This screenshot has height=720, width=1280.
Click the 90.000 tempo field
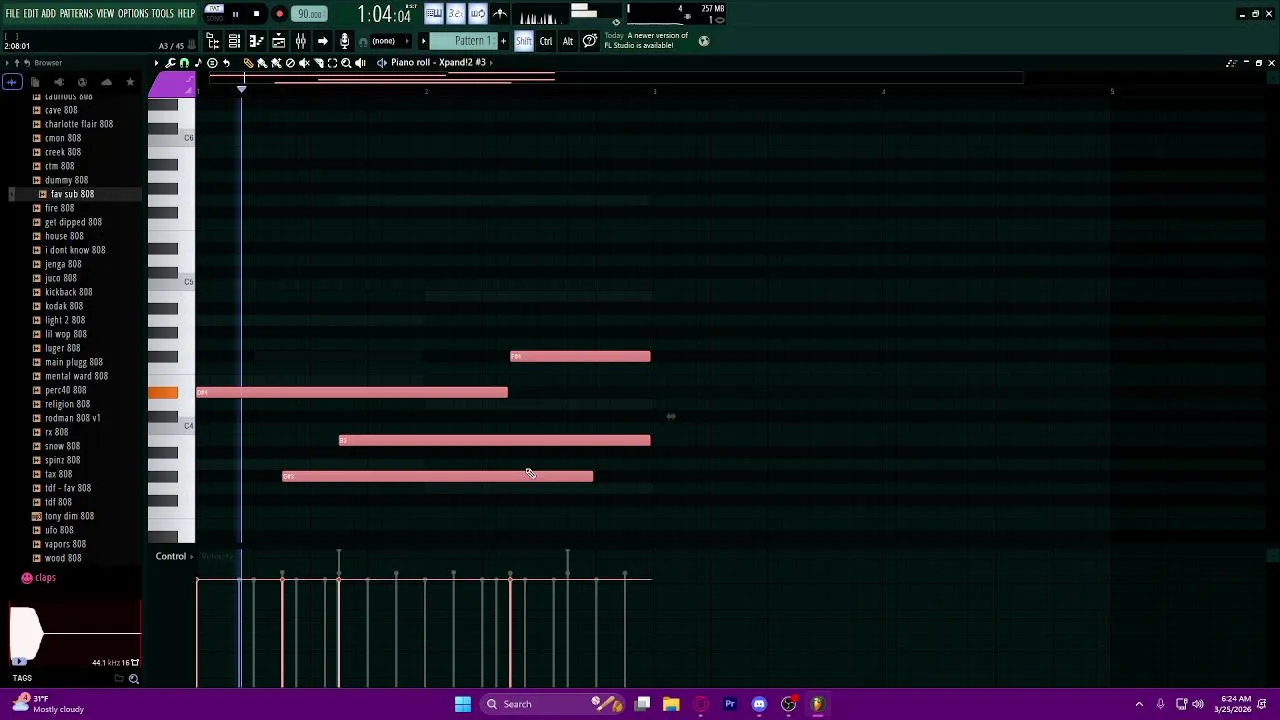click(310, 14)
